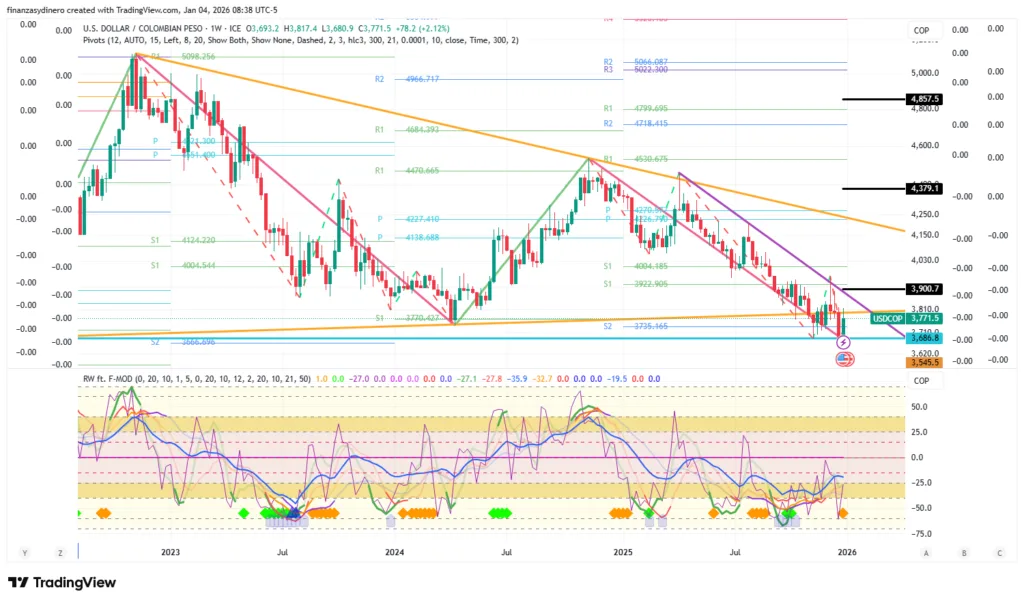The height and width of the screenshot is (603, 1024).
Task: Click the purple lightning bolt event icon
Action: point(843,344)
